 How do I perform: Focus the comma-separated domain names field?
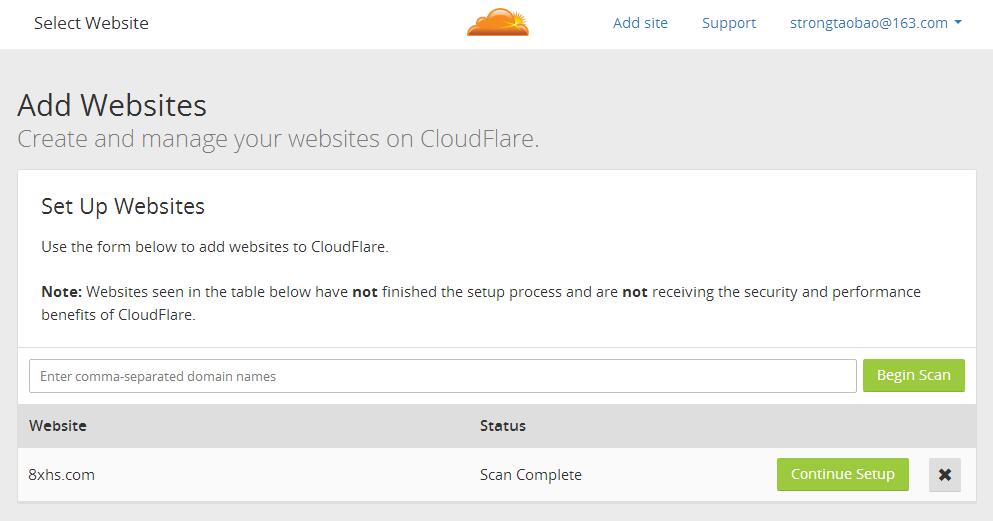(443, 376)
